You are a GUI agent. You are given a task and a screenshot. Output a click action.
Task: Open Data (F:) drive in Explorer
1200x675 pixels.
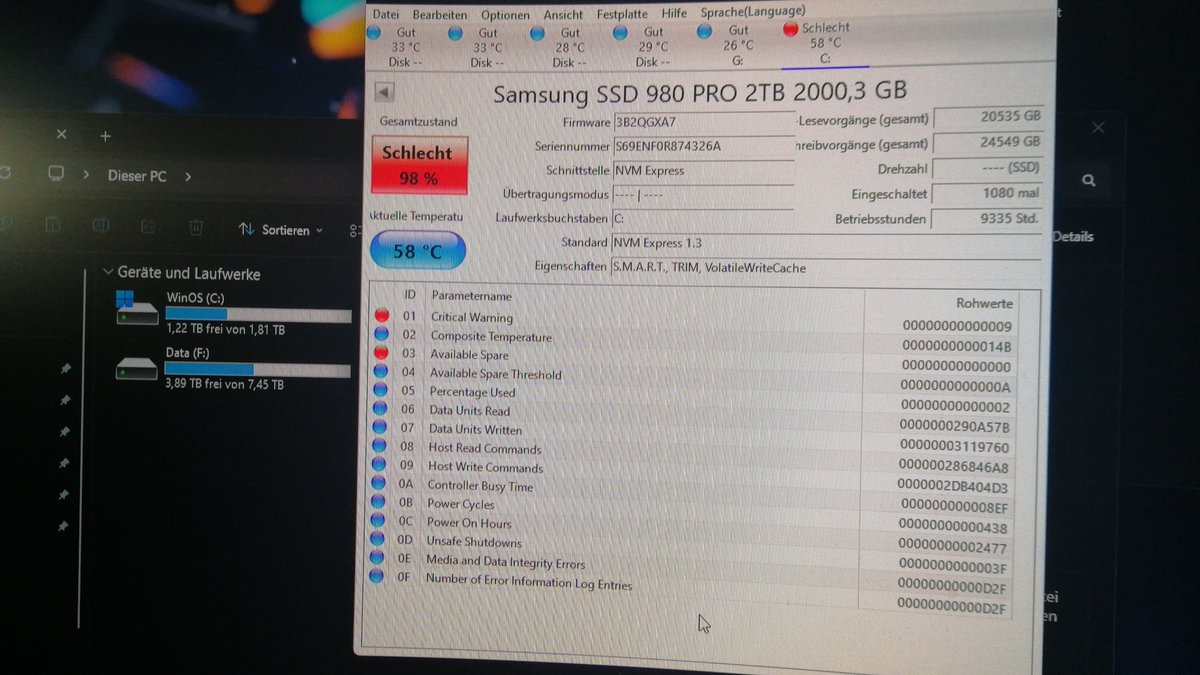(x=234, y=368)
